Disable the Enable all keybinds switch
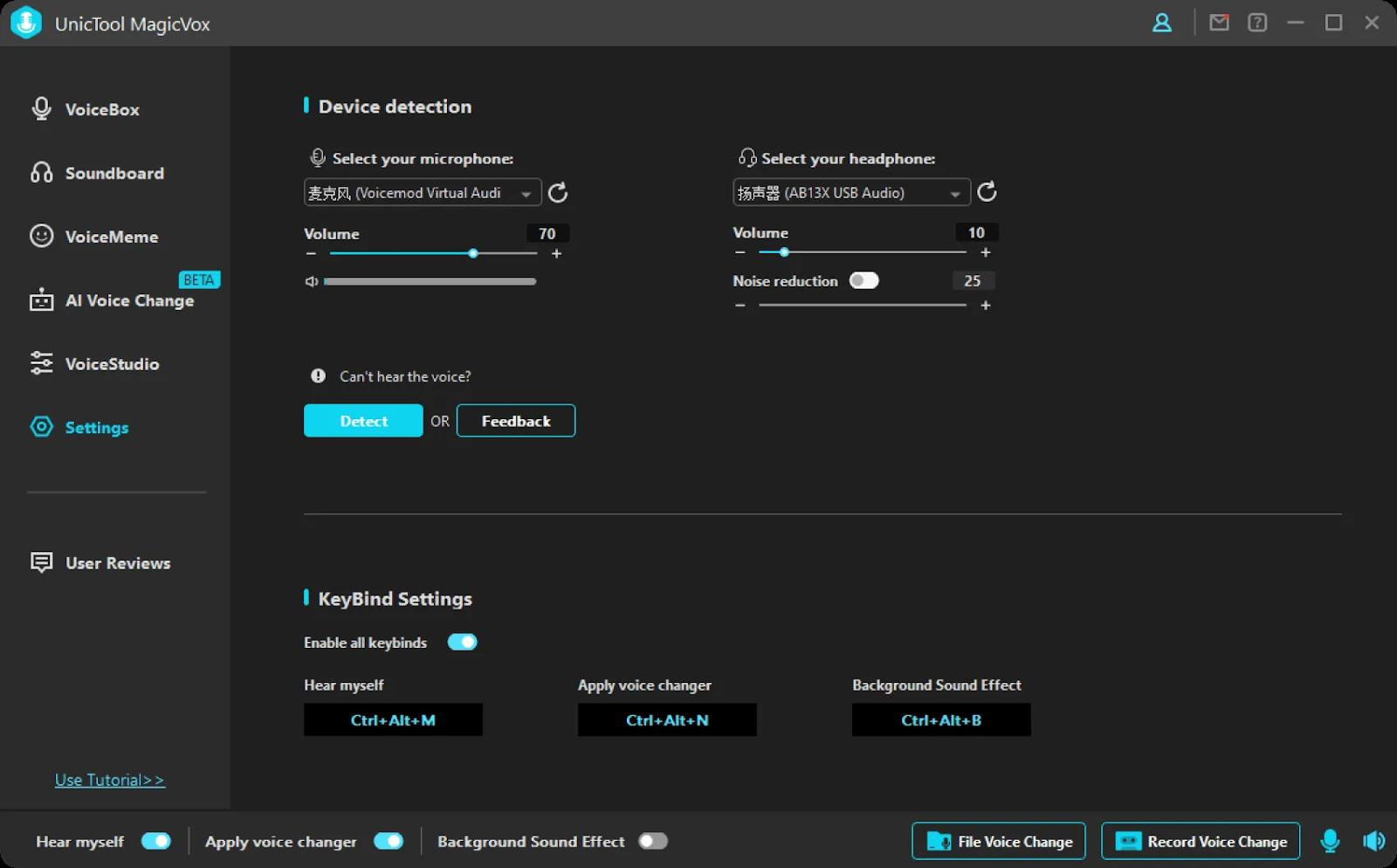Viewport: 1397px width, 868px height. 463,642
